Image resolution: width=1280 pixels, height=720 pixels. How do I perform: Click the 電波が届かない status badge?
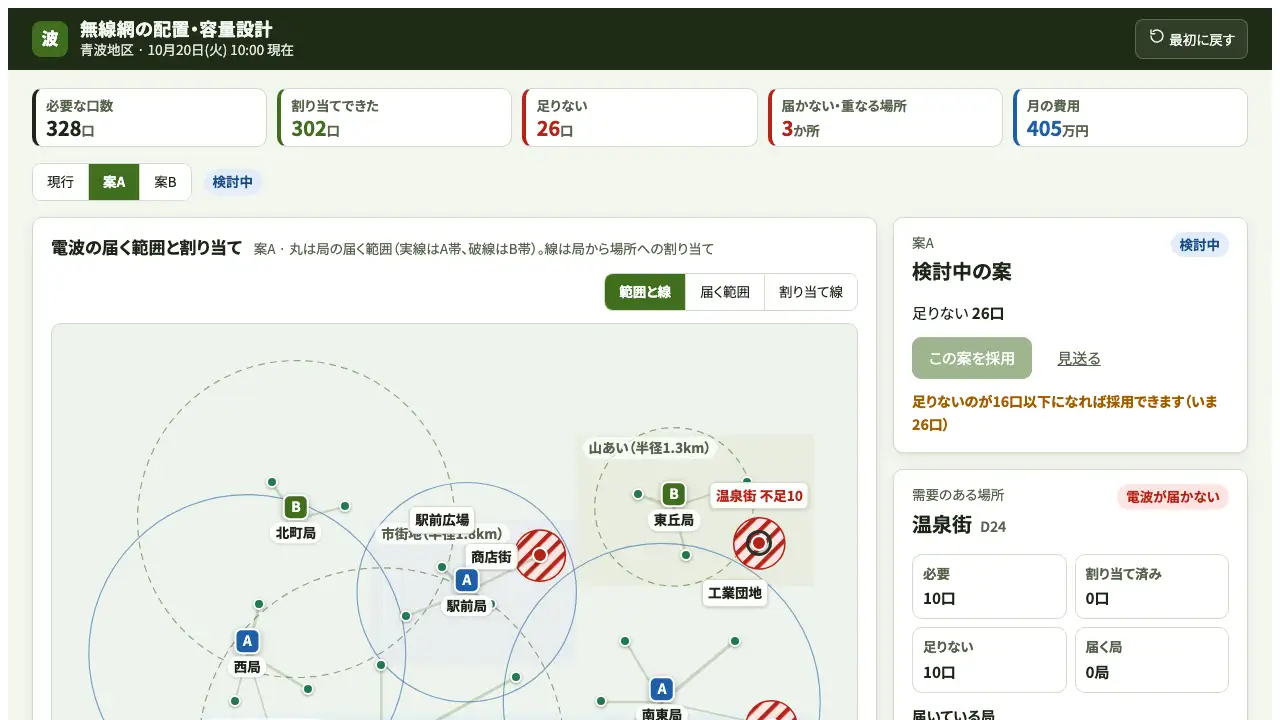[1173, 497]
